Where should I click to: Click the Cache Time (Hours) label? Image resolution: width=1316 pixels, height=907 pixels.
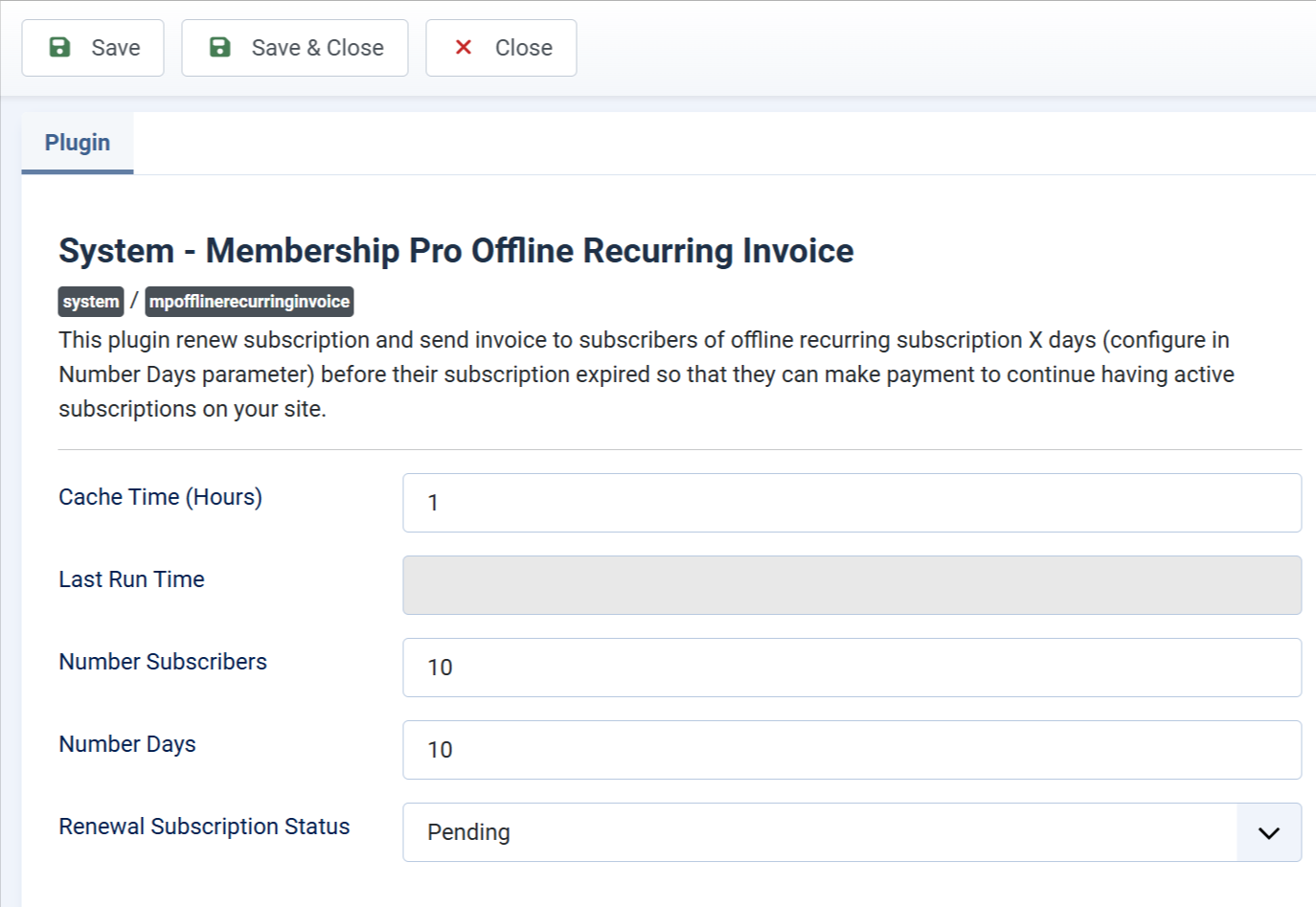click(x=160, y=497)
